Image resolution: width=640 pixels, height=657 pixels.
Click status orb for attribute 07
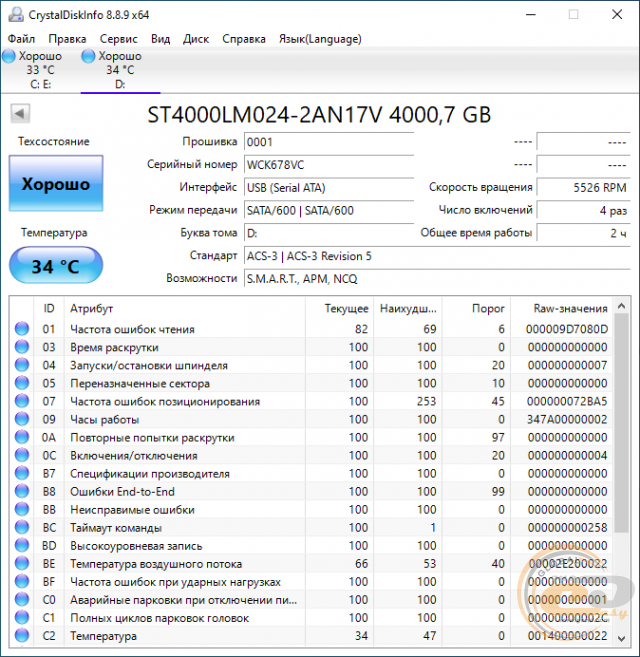pos(22,401)
